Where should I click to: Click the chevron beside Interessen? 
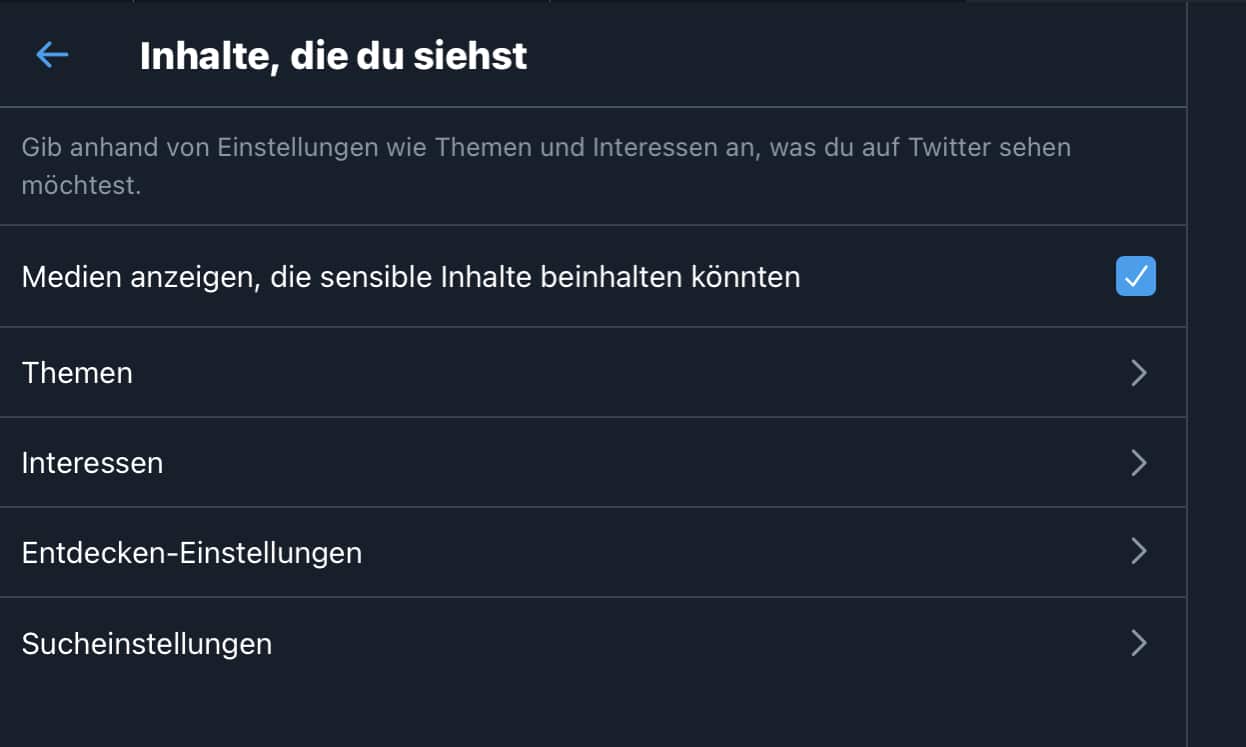1138,463
